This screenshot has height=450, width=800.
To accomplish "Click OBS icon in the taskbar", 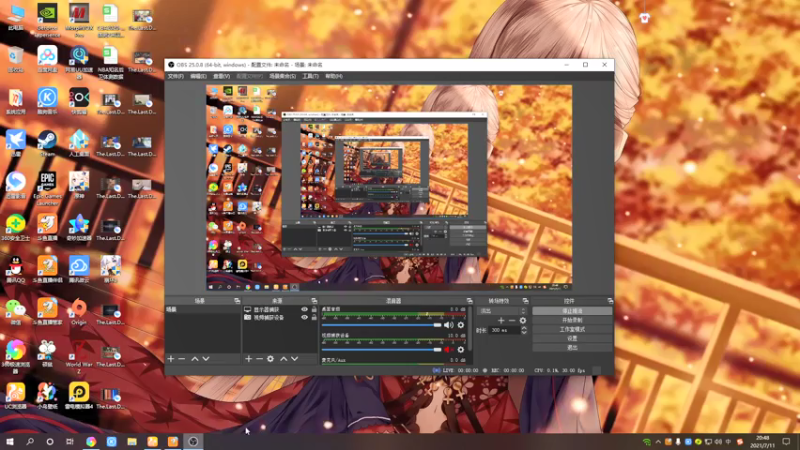I will [193, 441].
